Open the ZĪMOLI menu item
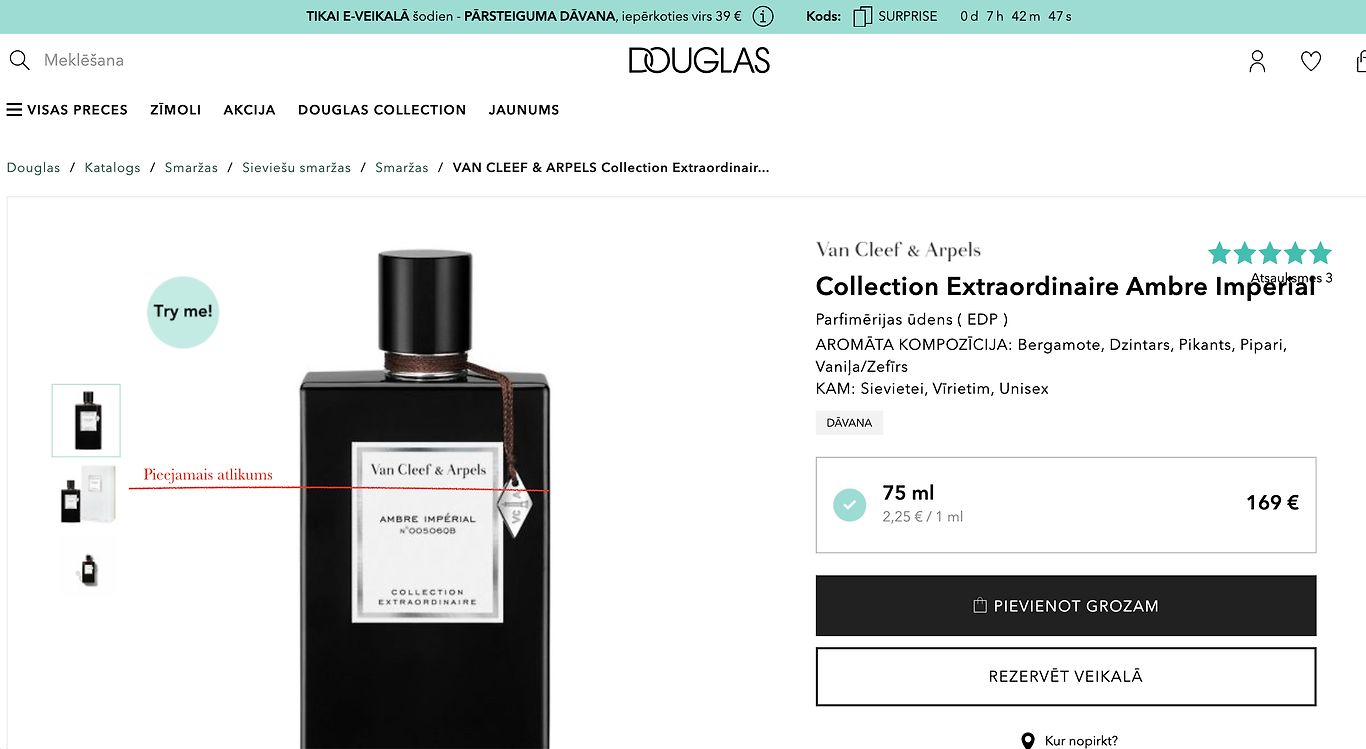 click(176, 110)
